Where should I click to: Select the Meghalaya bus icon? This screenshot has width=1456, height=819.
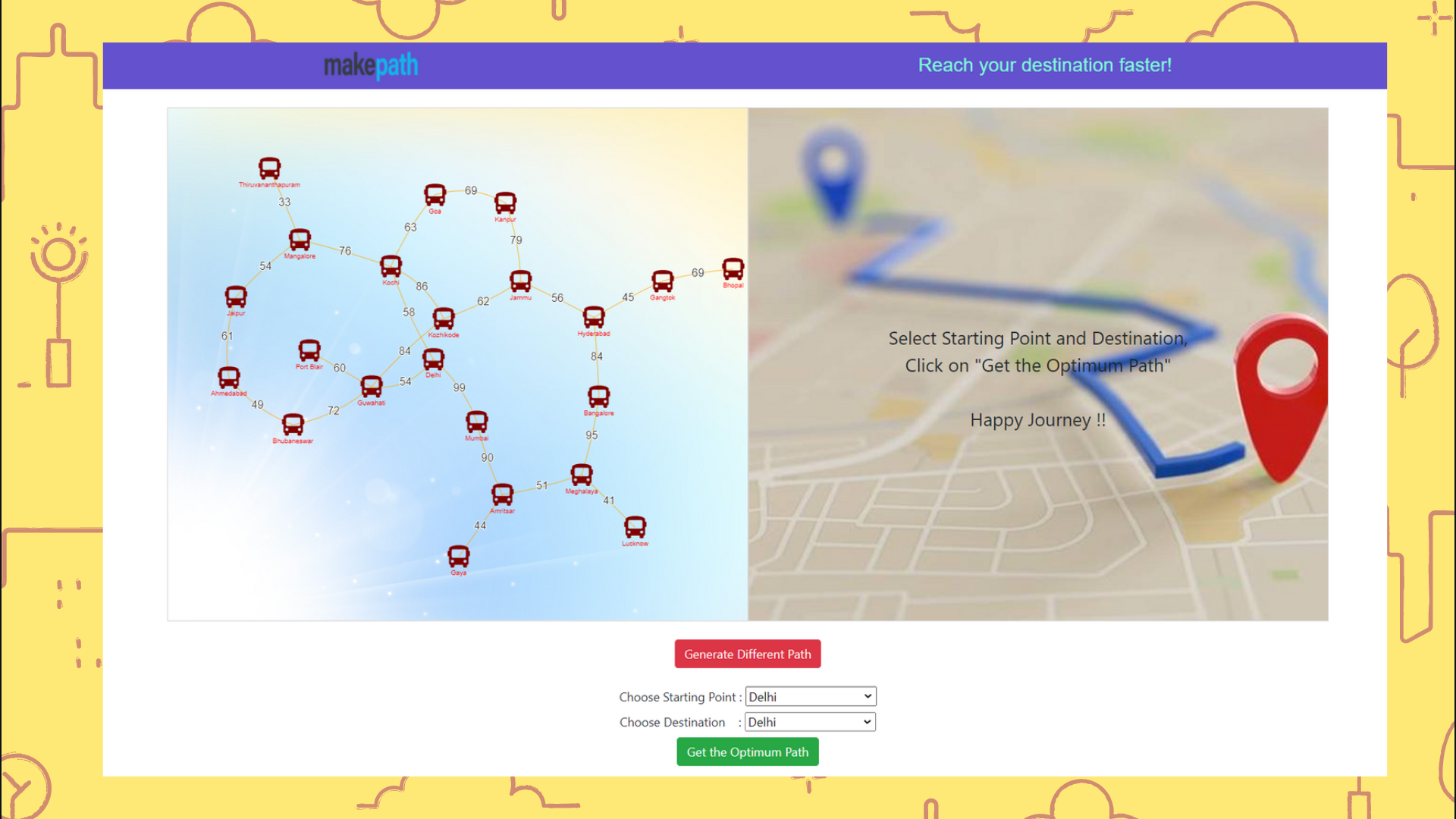tap(582, 475)
